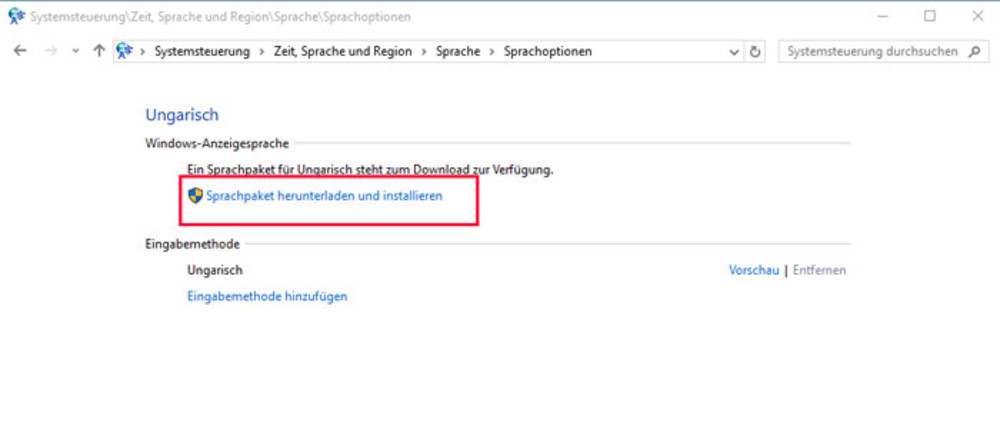
Task: Click the Control Panel icon in address bar
Action: tap(125, 51)
